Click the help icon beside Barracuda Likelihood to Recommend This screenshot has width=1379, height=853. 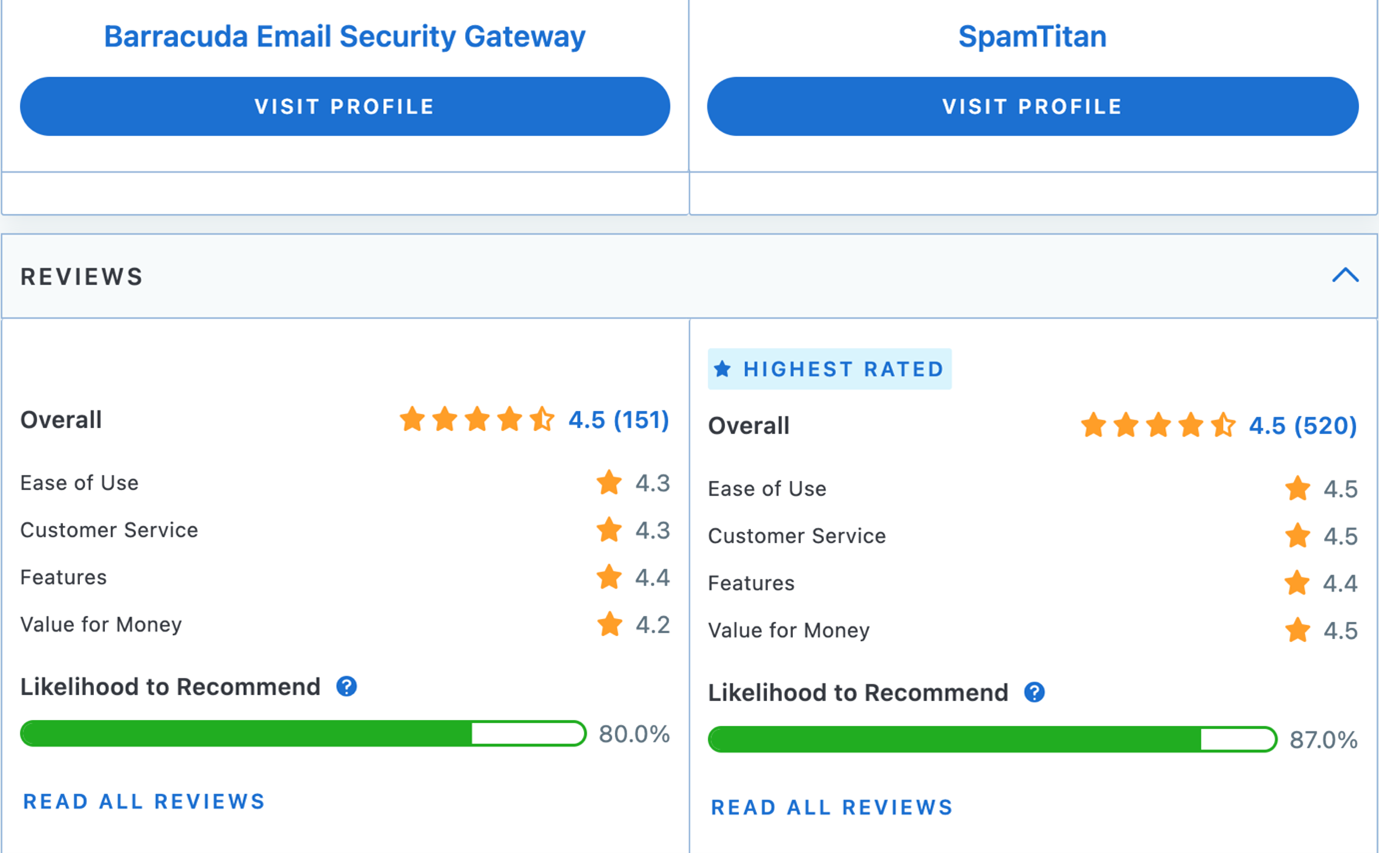(347, 687)
